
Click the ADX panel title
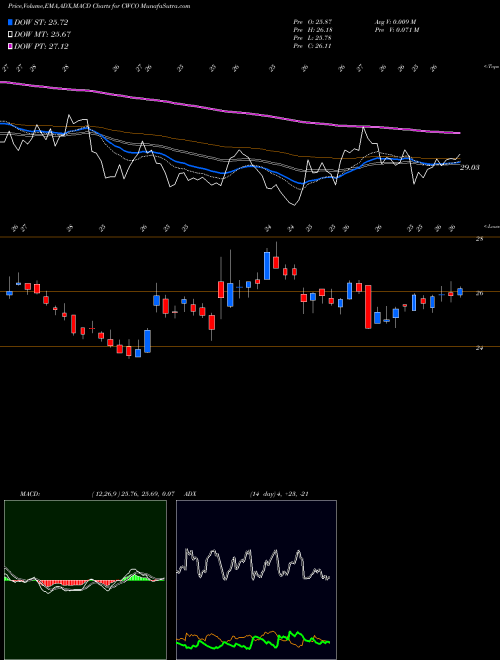[190, 494]
